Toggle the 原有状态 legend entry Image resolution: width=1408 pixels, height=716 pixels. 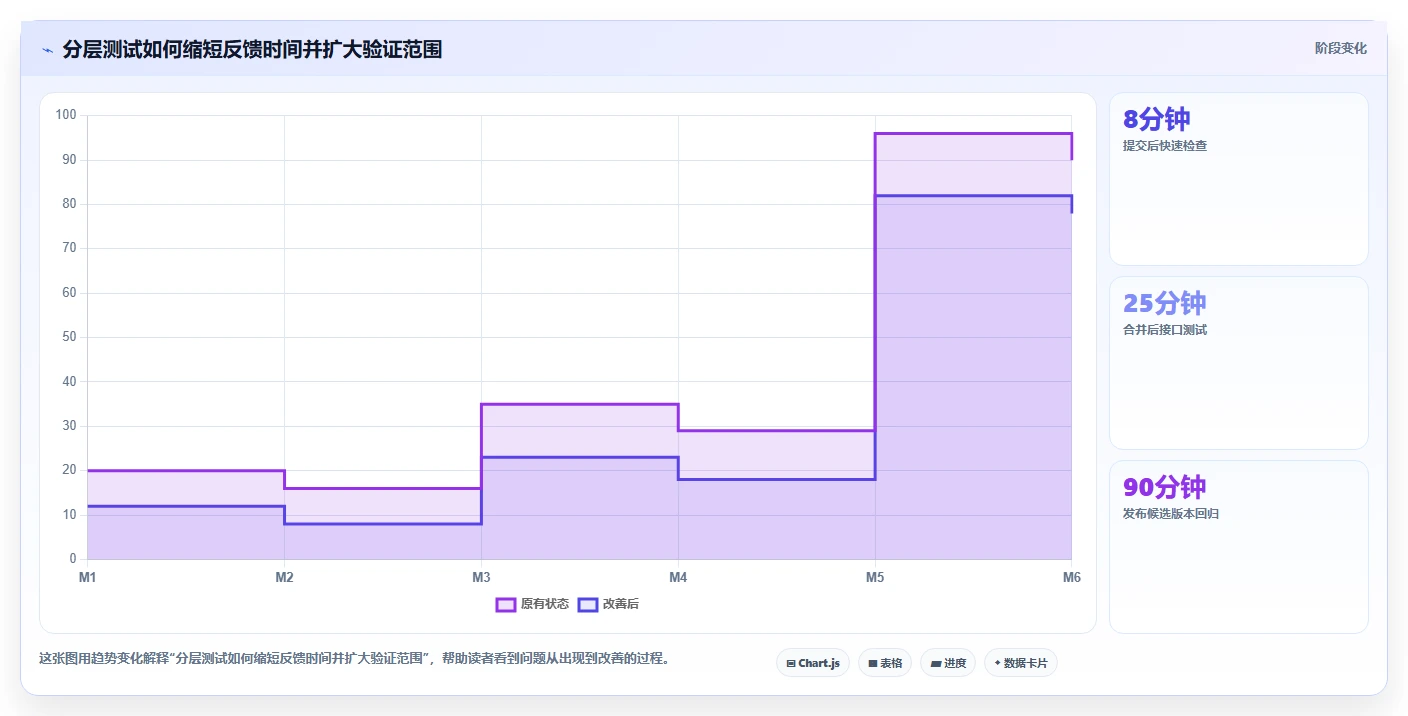(533, 604)
